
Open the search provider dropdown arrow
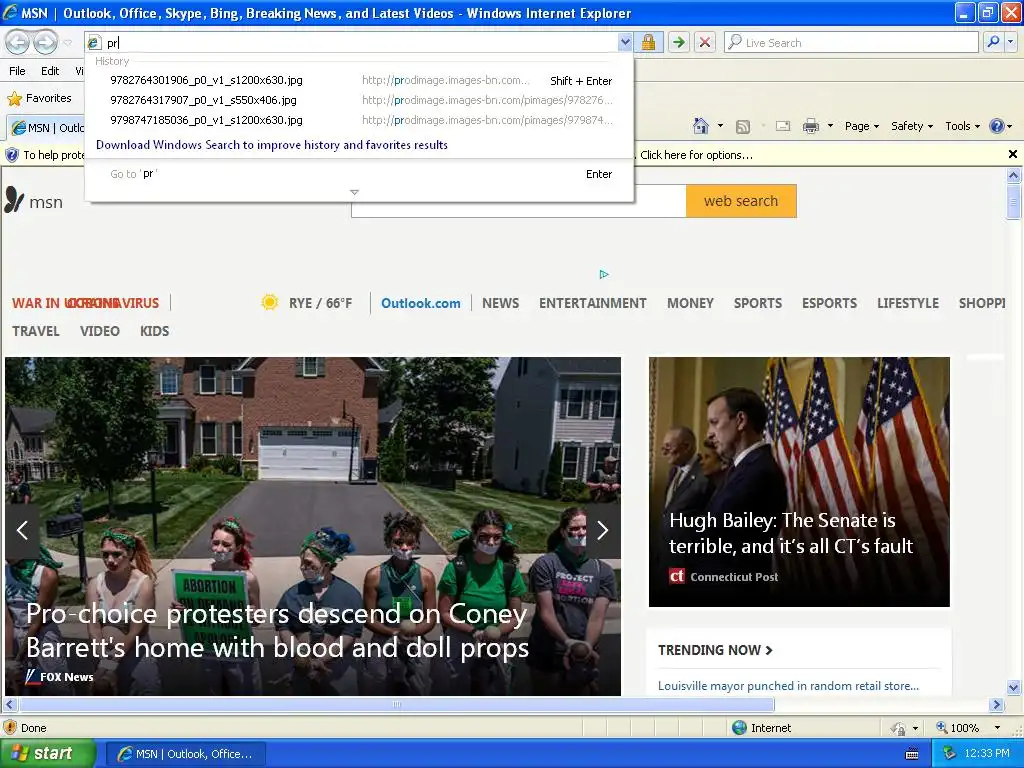pyautogui.click(x=1011, y=42)
